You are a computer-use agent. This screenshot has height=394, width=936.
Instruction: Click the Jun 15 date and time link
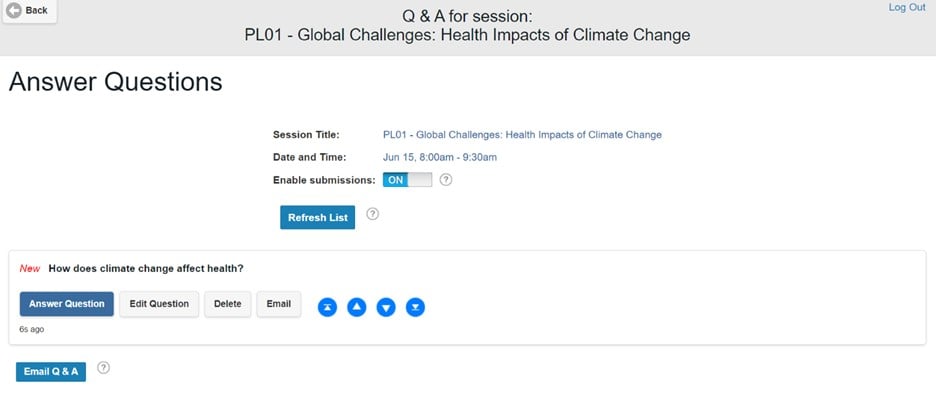[440, 158]
